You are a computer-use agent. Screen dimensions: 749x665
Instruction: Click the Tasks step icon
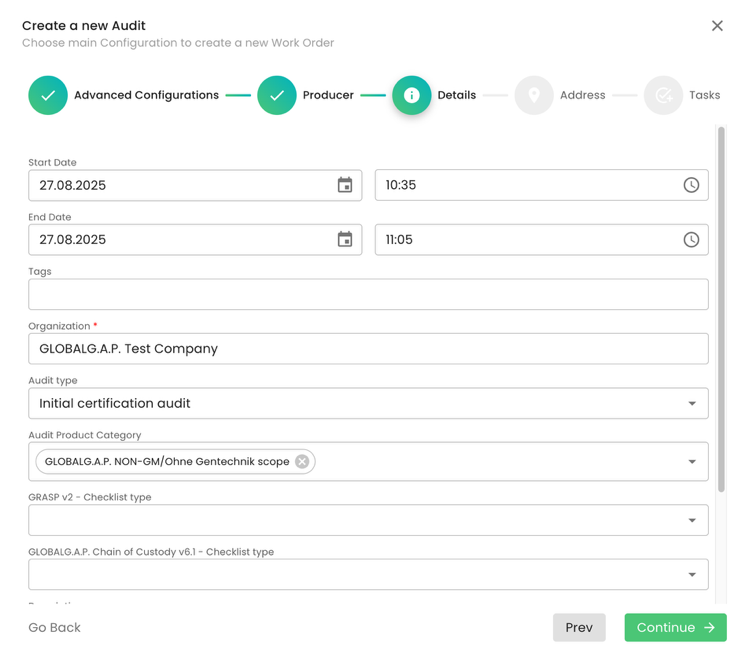tap(663, 95)
